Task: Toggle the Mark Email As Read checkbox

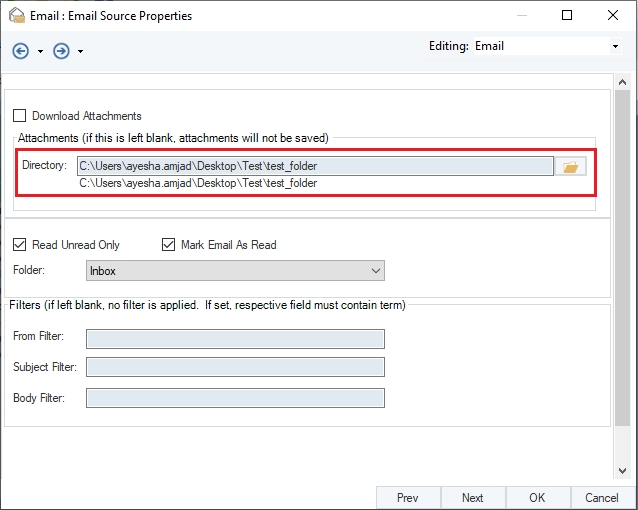Action: point(168,245)
